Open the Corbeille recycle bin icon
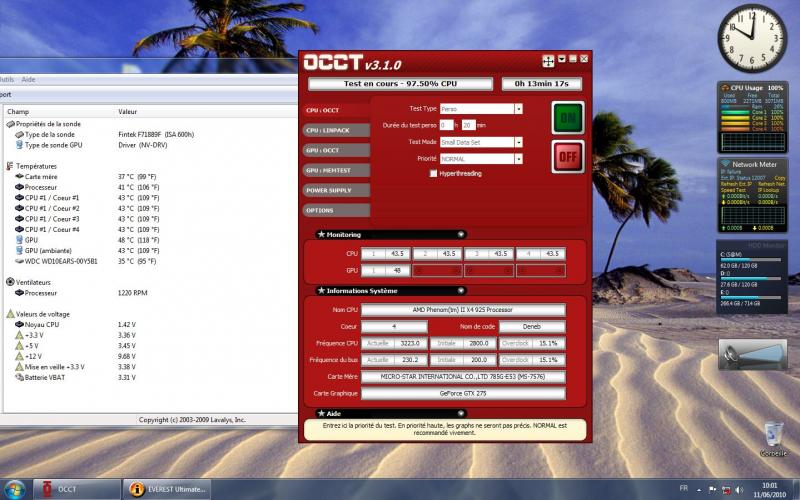Image resolution: width=800 pixels, height=500 pixels. 773,438
